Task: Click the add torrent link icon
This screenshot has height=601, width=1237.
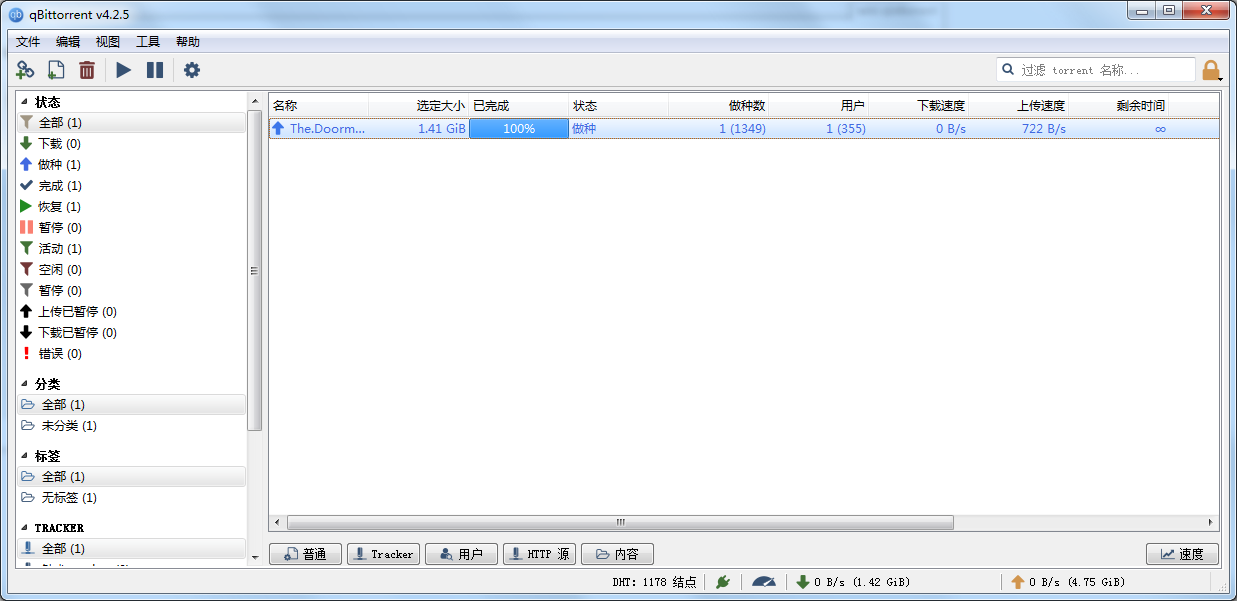Action: tap(25, 70)
